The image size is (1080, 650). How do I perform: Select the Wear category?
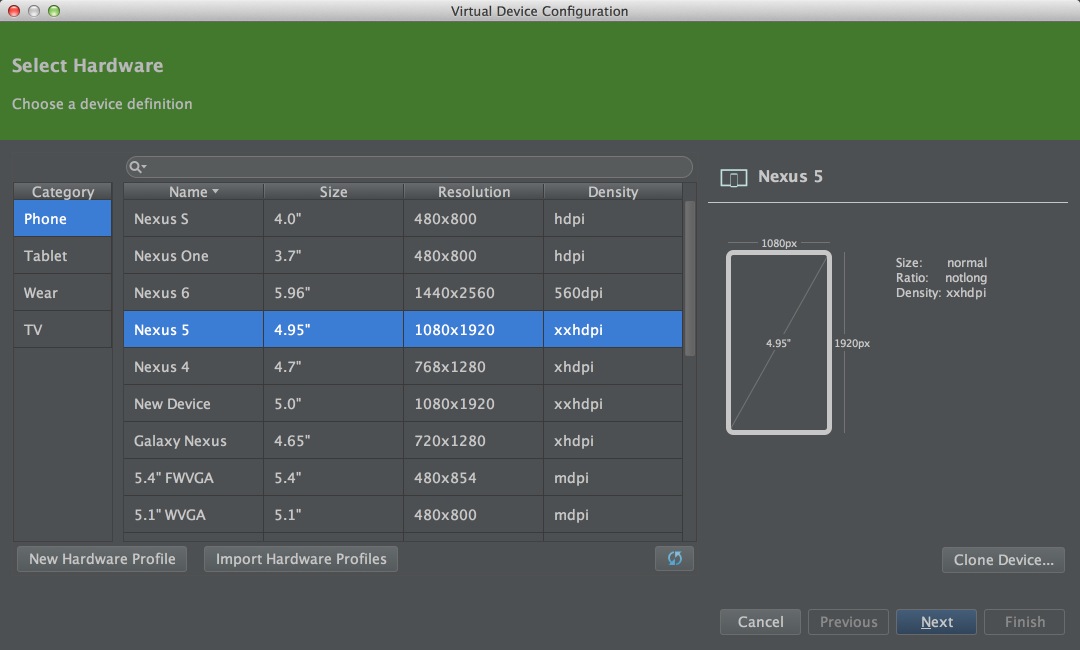point(62,293)
